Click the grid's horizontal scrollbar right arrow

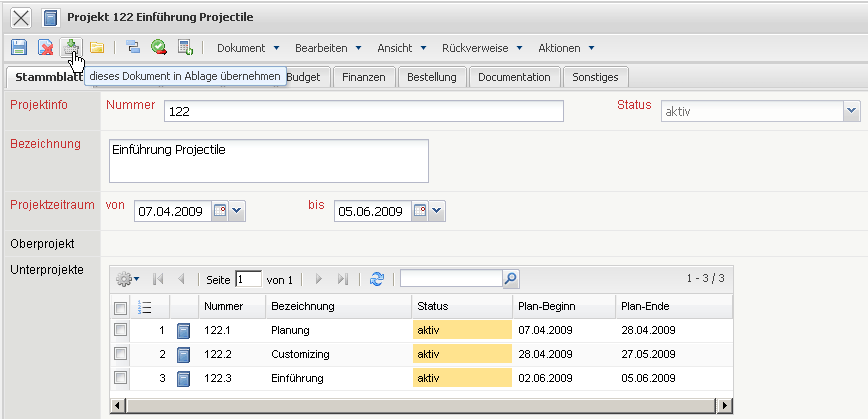coord(725,404)
